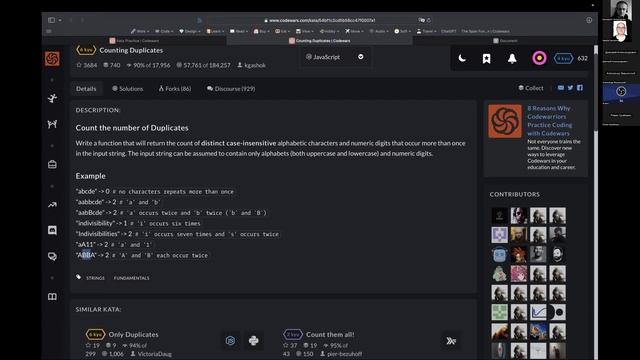Image resolution: width=640 pixels, height=360 pixels.
Task: Open the ChatGPT bookmark
Action: (x=448, y=31)
